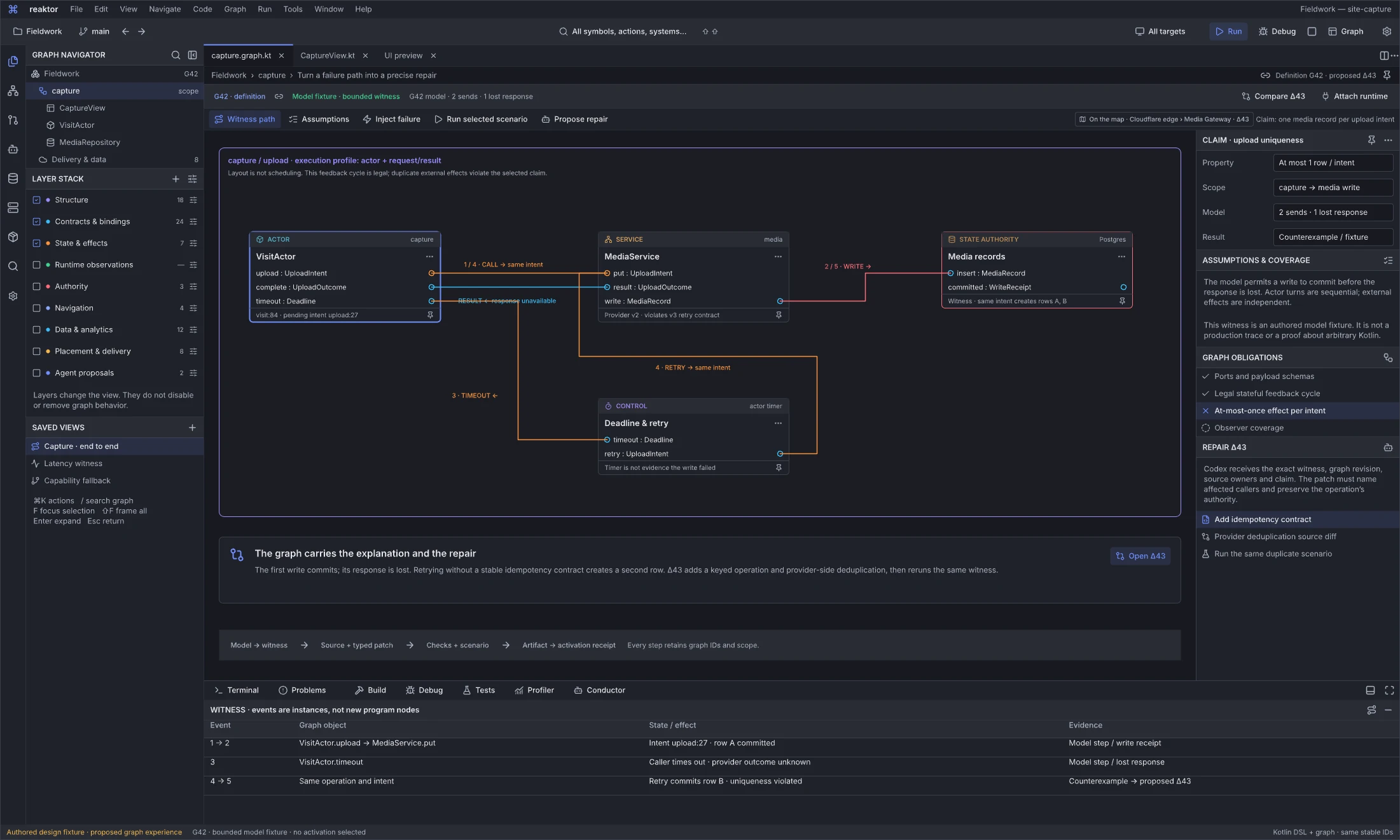Select the Latency witness saved view
1400x840 pixels.
114,464
